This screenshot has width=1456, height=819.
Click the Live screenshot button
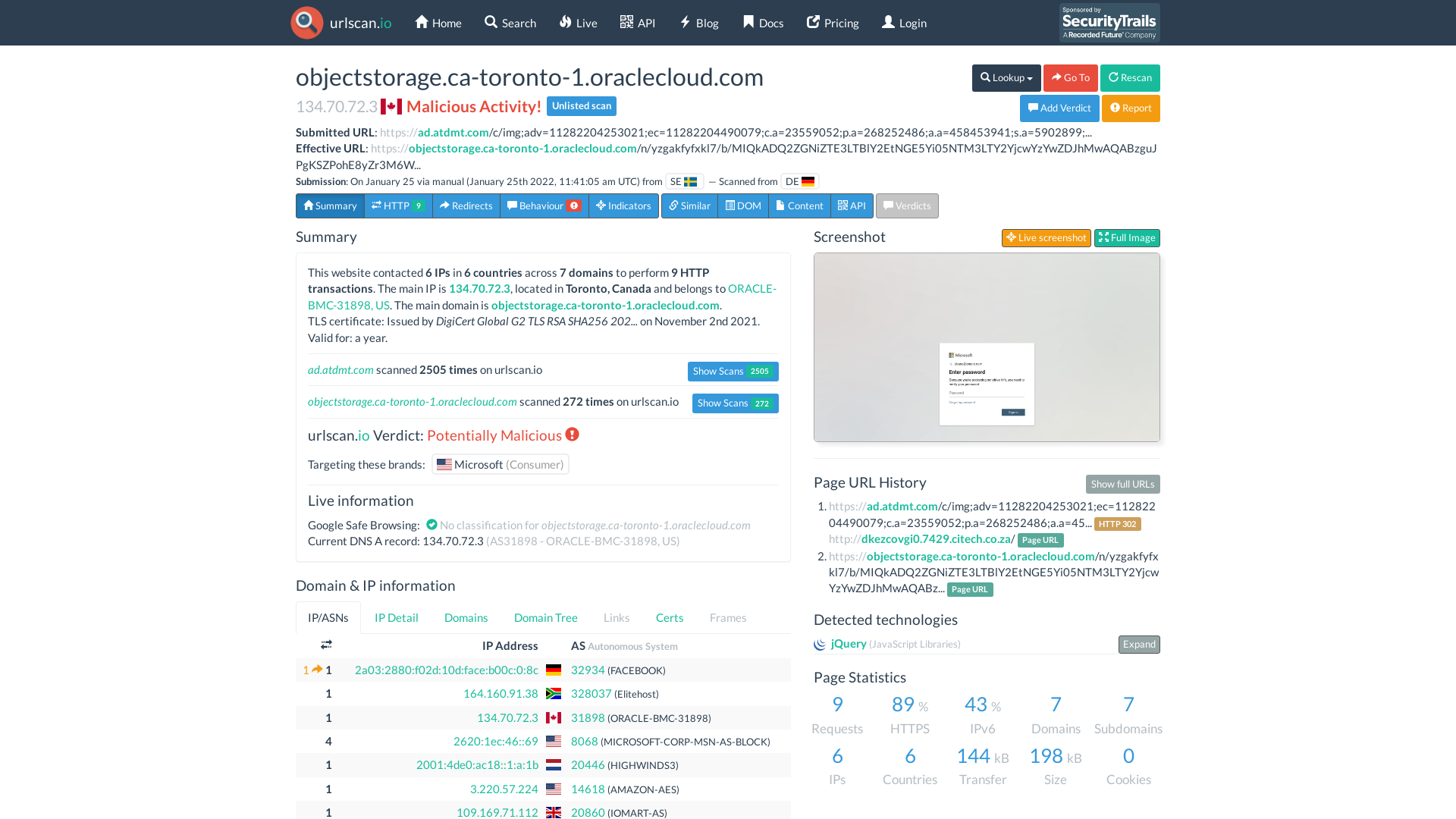1046,238
